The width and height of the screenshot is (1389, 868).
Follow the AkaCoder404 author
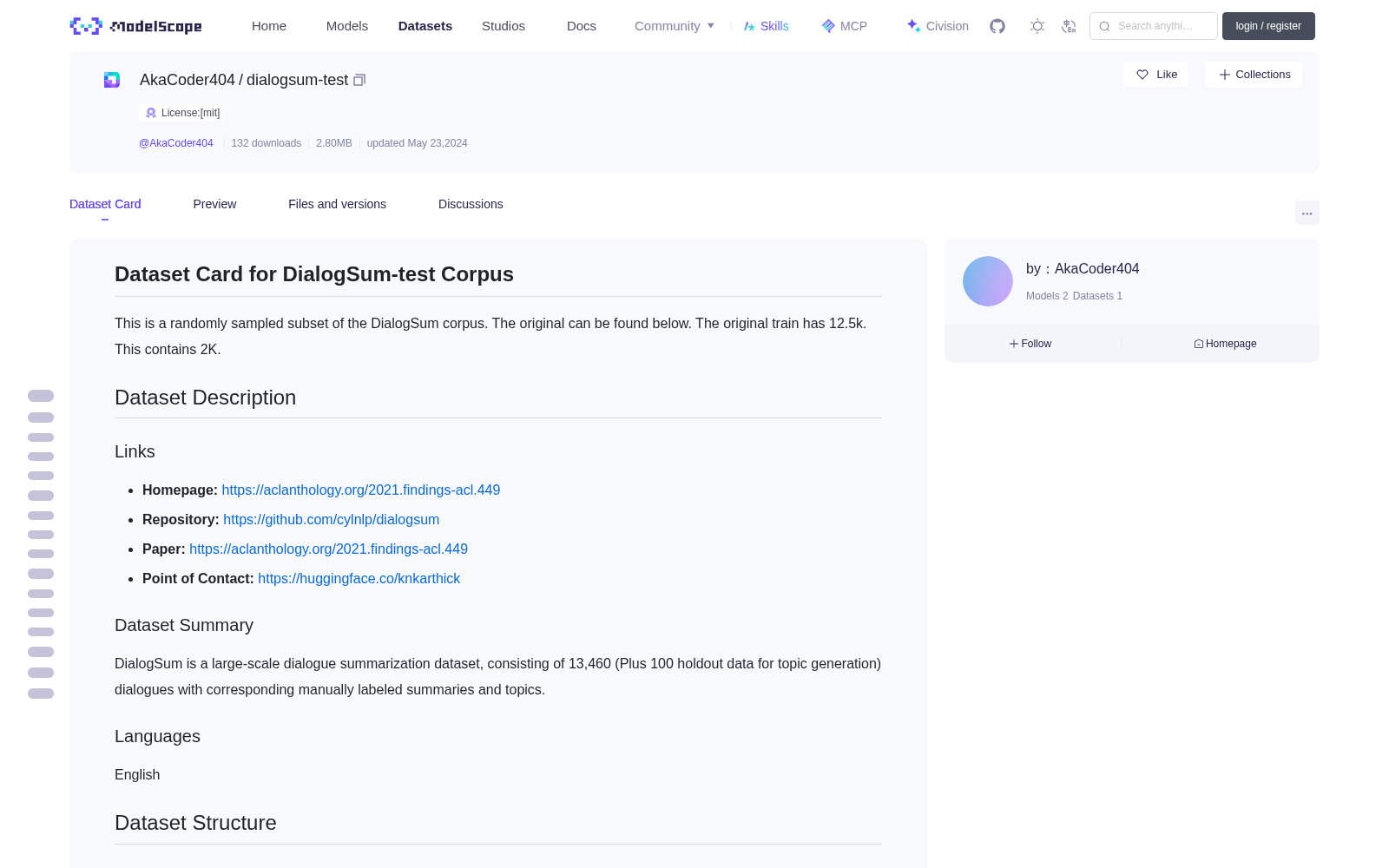coord(1030,344)
